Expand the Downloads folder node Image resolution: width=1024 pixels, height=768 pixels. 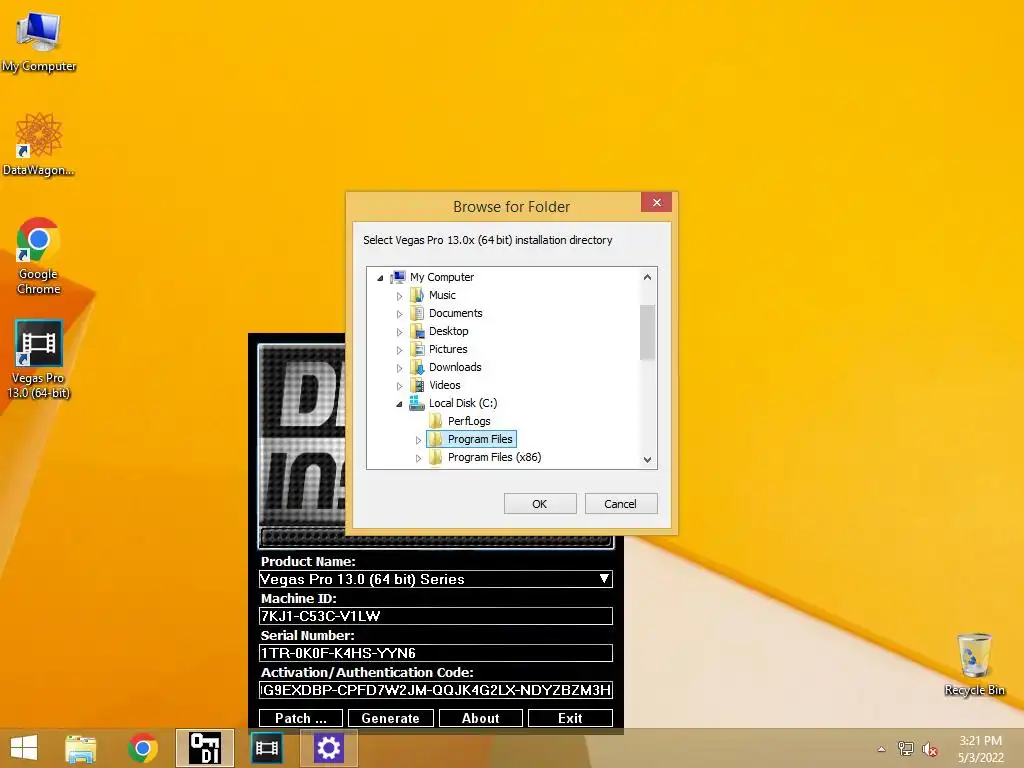(x=400, y=368)
